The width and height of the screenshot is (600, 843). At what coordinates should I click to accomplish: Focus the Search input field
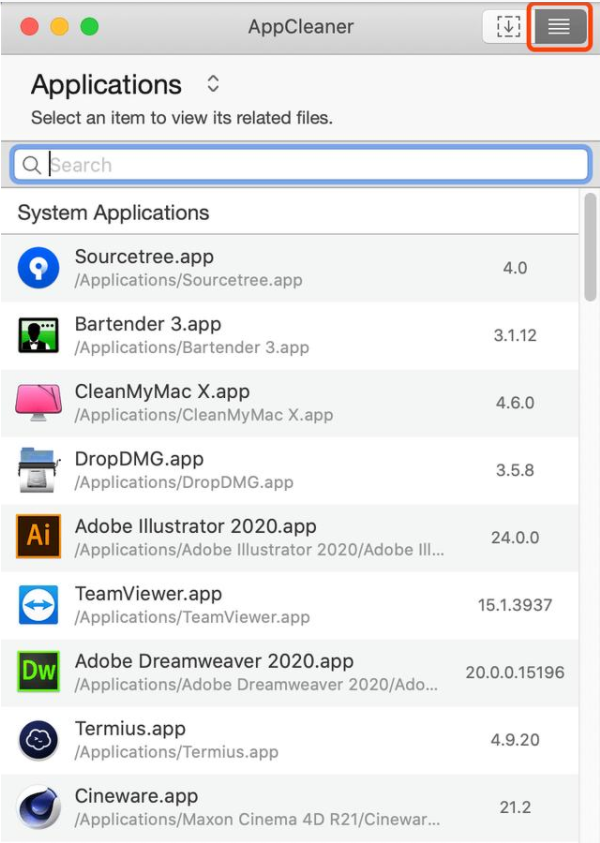(x=310, y=165)
